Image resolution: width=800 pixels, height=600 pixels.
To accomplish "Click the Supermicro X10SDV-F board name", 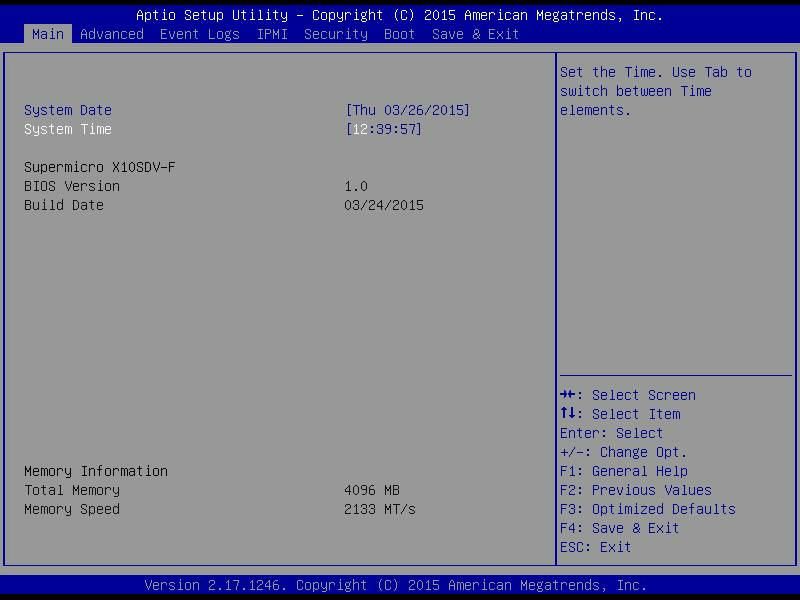I will tap(99, 167).
